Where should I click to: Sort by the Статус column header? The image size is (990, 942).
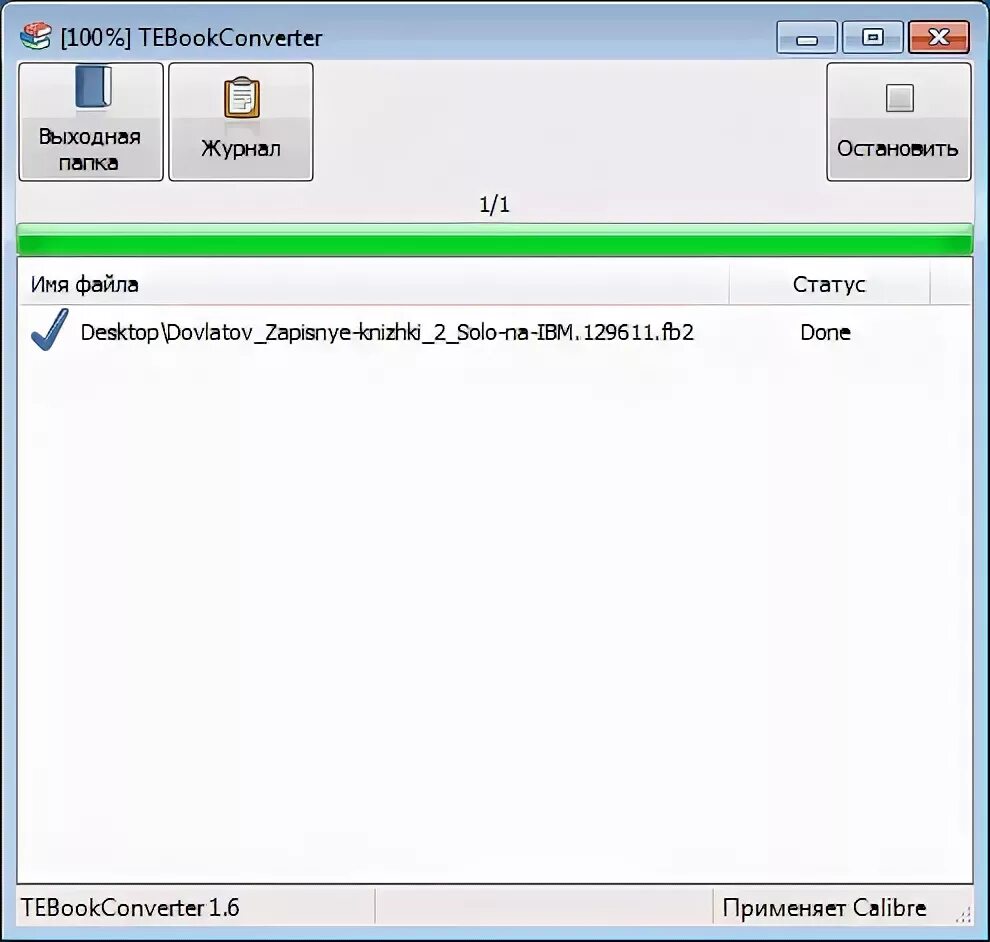829,284
